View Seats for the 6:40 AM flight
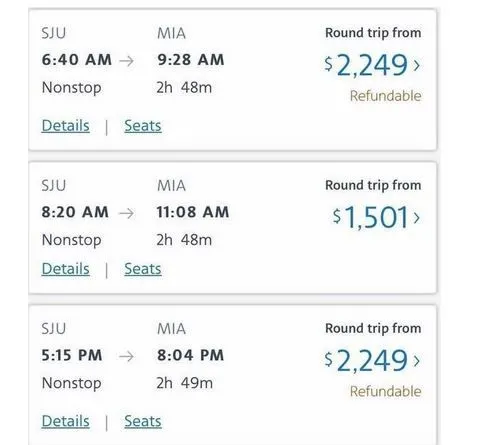This screenshot has width=484, height=445. 143,126
